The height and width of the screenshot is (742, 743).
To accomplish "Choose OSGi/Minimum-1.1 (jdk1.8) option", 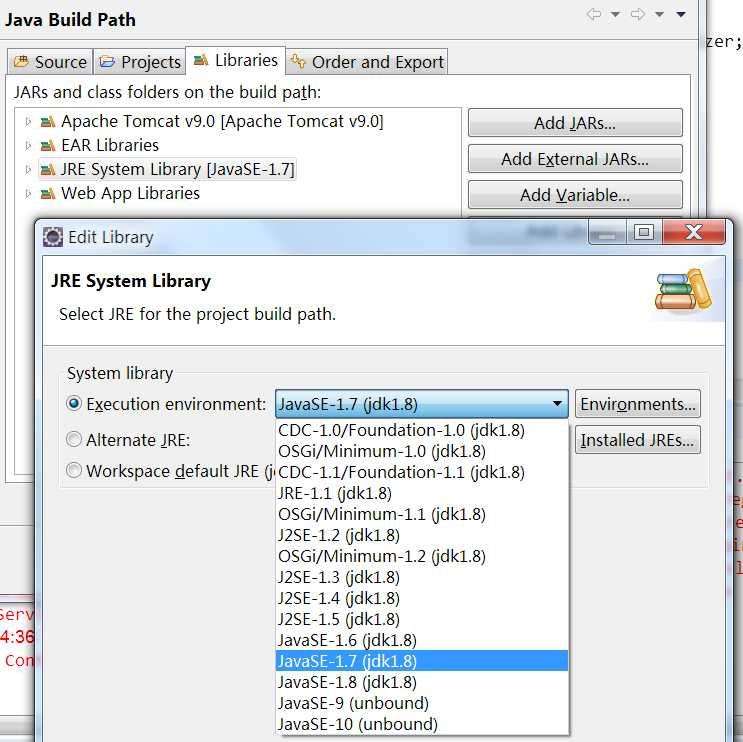I will point(422,514).
